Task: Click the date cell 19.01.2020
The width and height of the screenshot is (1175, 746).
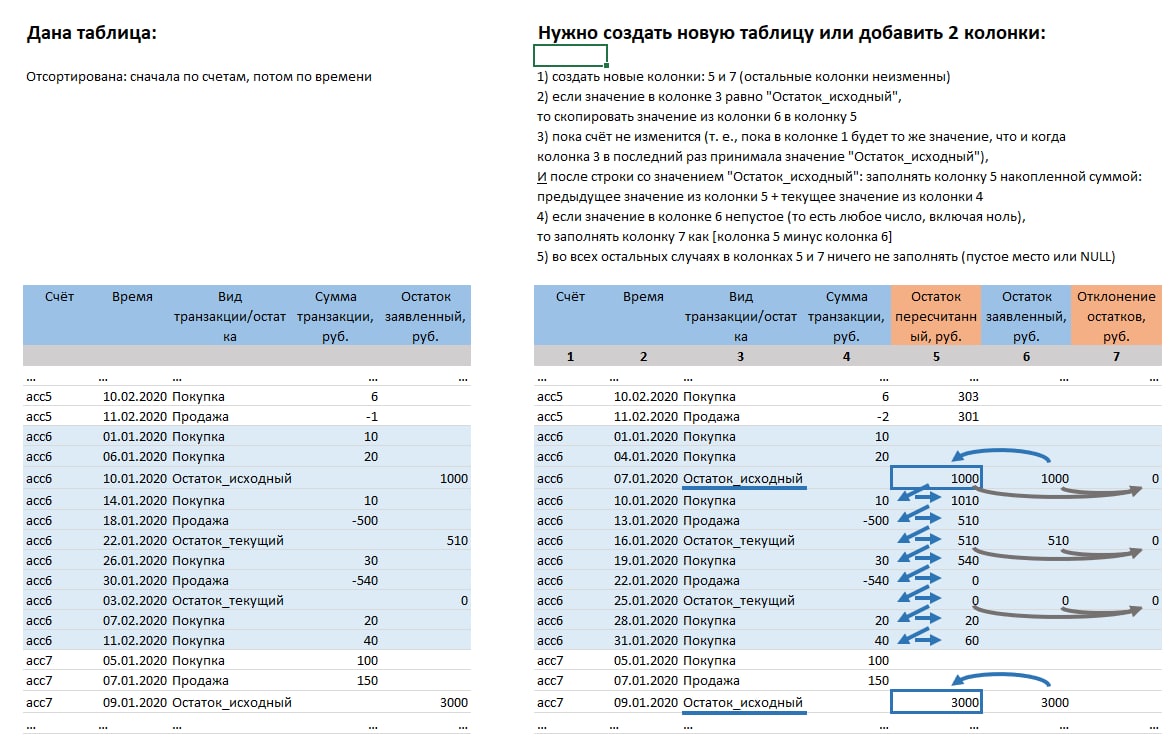Action: tap(646, 561)
